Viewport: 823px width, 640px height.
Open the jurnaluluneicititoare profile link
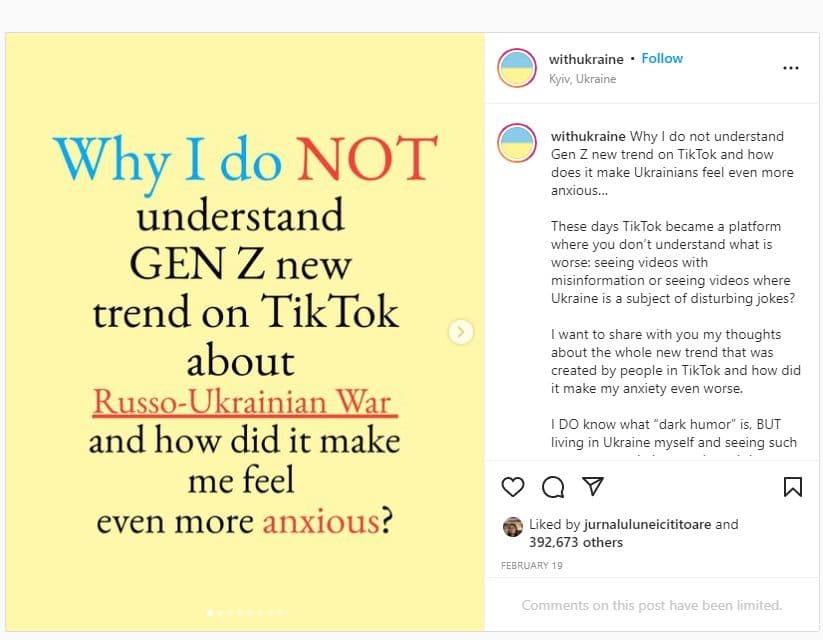pyautogui.click(x=648, y=524)
